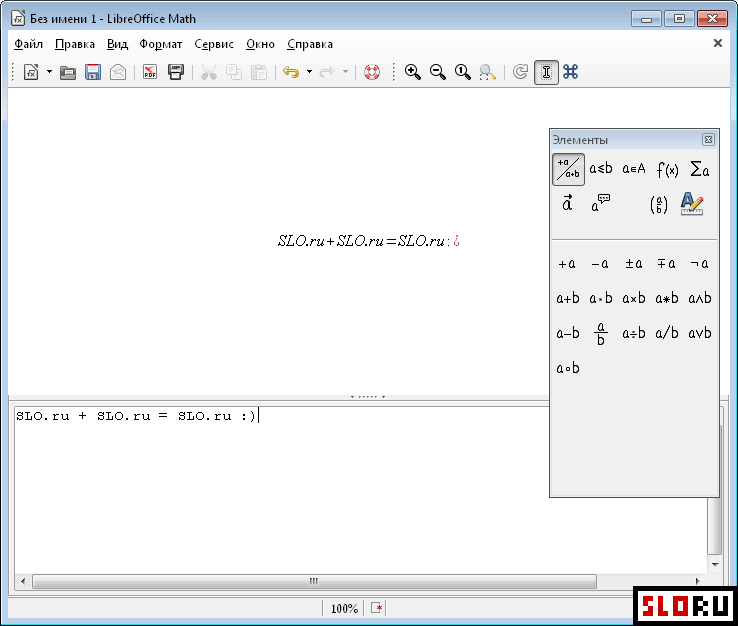Viewport: 738px width, 626px height.
Task: Toggle the Formula Cursor button
Action: pos(546,72)
